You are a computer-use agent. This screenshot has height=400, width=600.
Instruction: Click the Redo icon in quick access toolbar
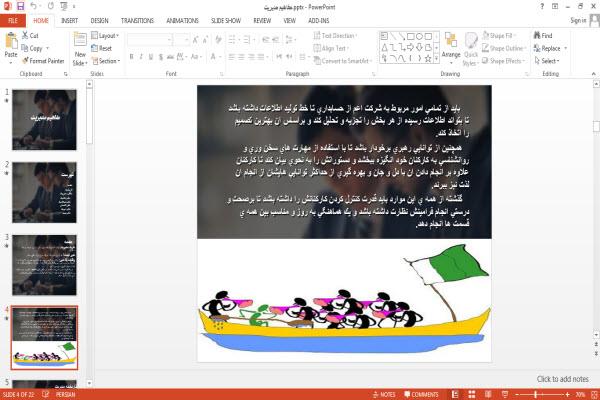click(51, 6)
